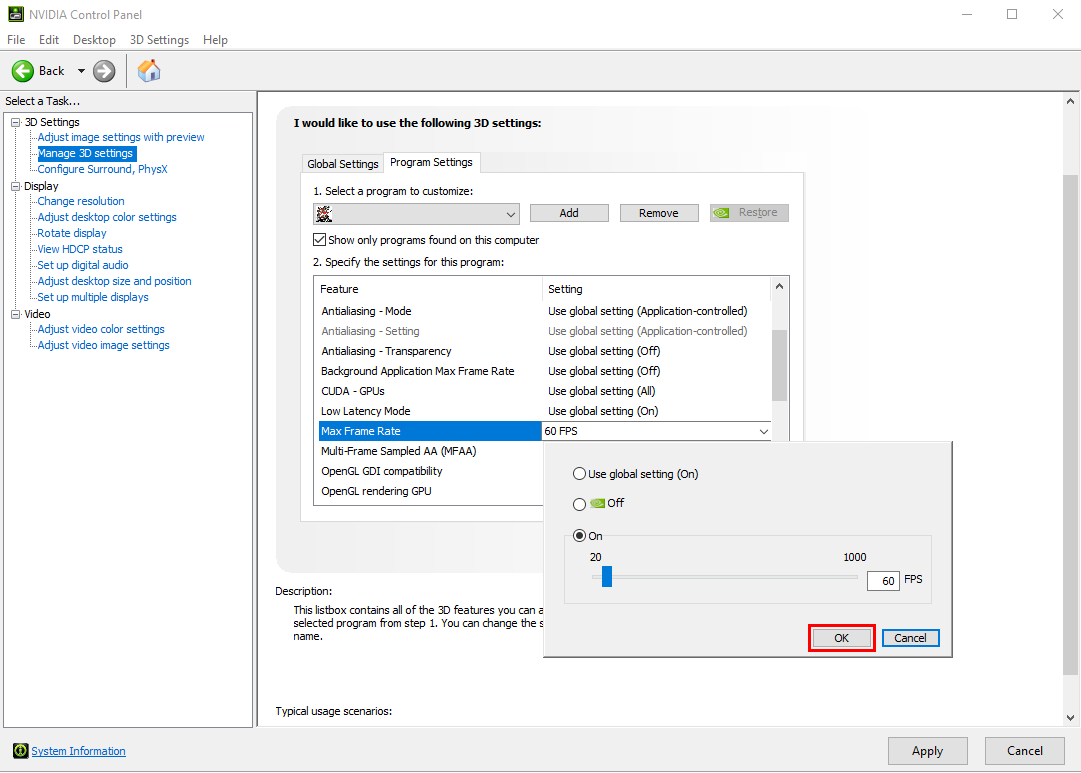This screenshot has width=1081, height=773.
Task: Switch to the Program Settings tab
Action: pos(432,162)
